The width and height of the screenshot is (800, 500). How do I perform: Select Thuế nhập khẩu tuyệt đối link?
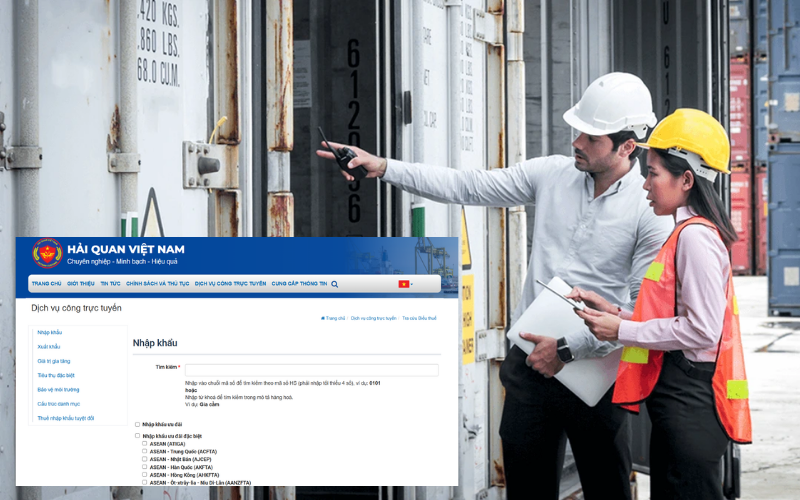point(66,418)
